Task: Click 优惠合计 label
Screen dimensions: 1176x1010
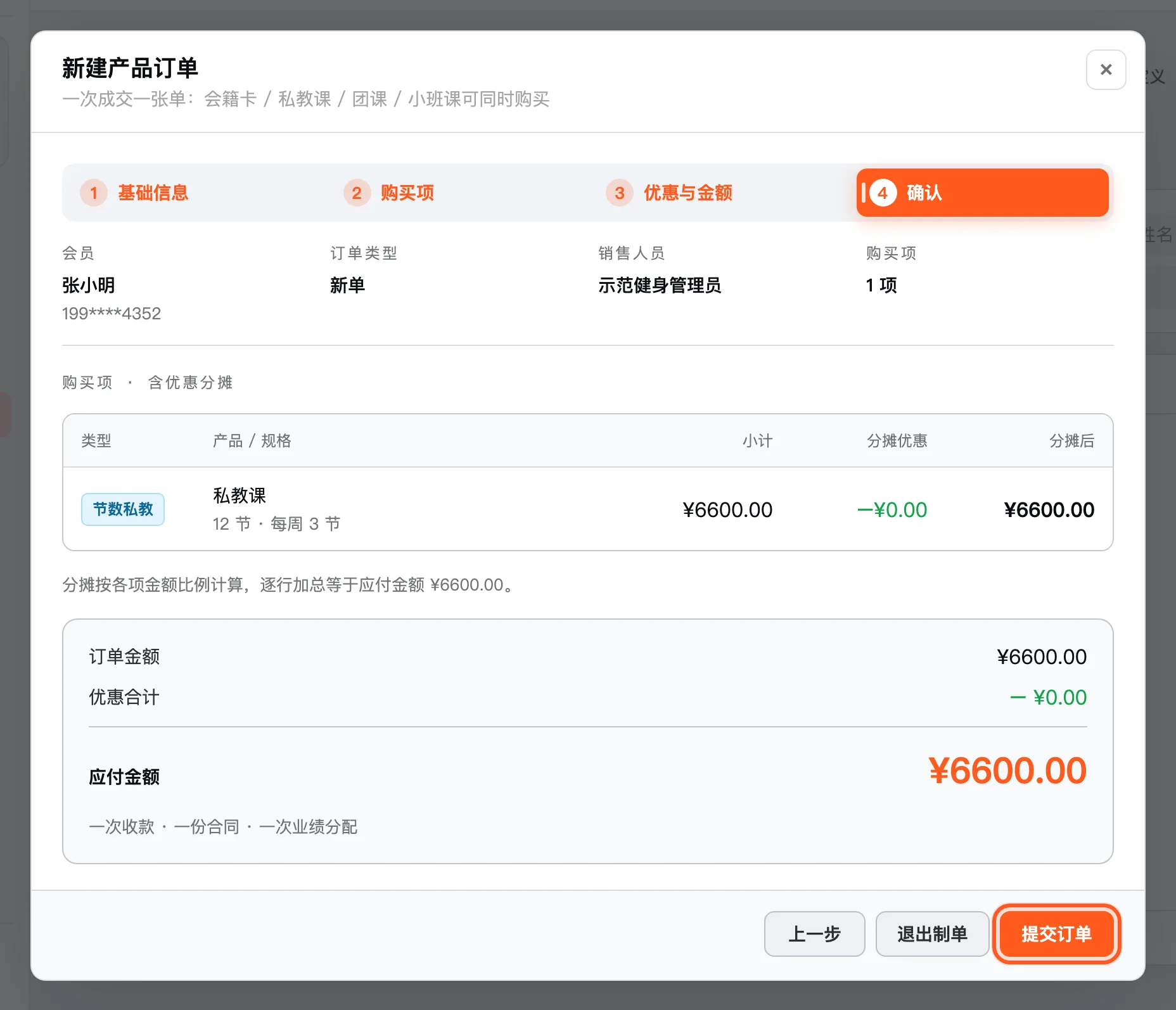Action: 124,697
